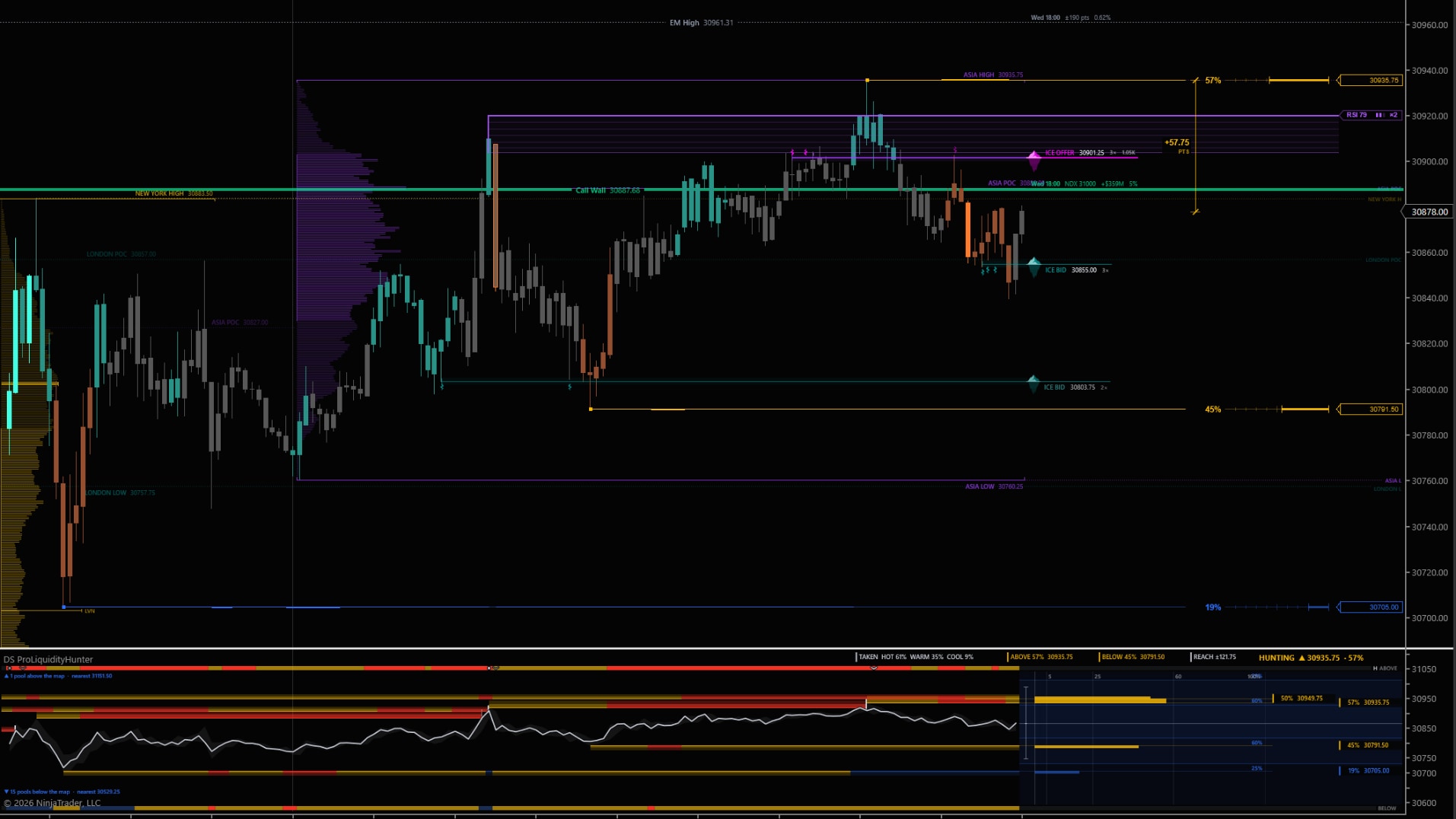Screen dimensions: 1456x819
Task: Click the ASIA POC 30827.00 label
Action: coord(240,323)
